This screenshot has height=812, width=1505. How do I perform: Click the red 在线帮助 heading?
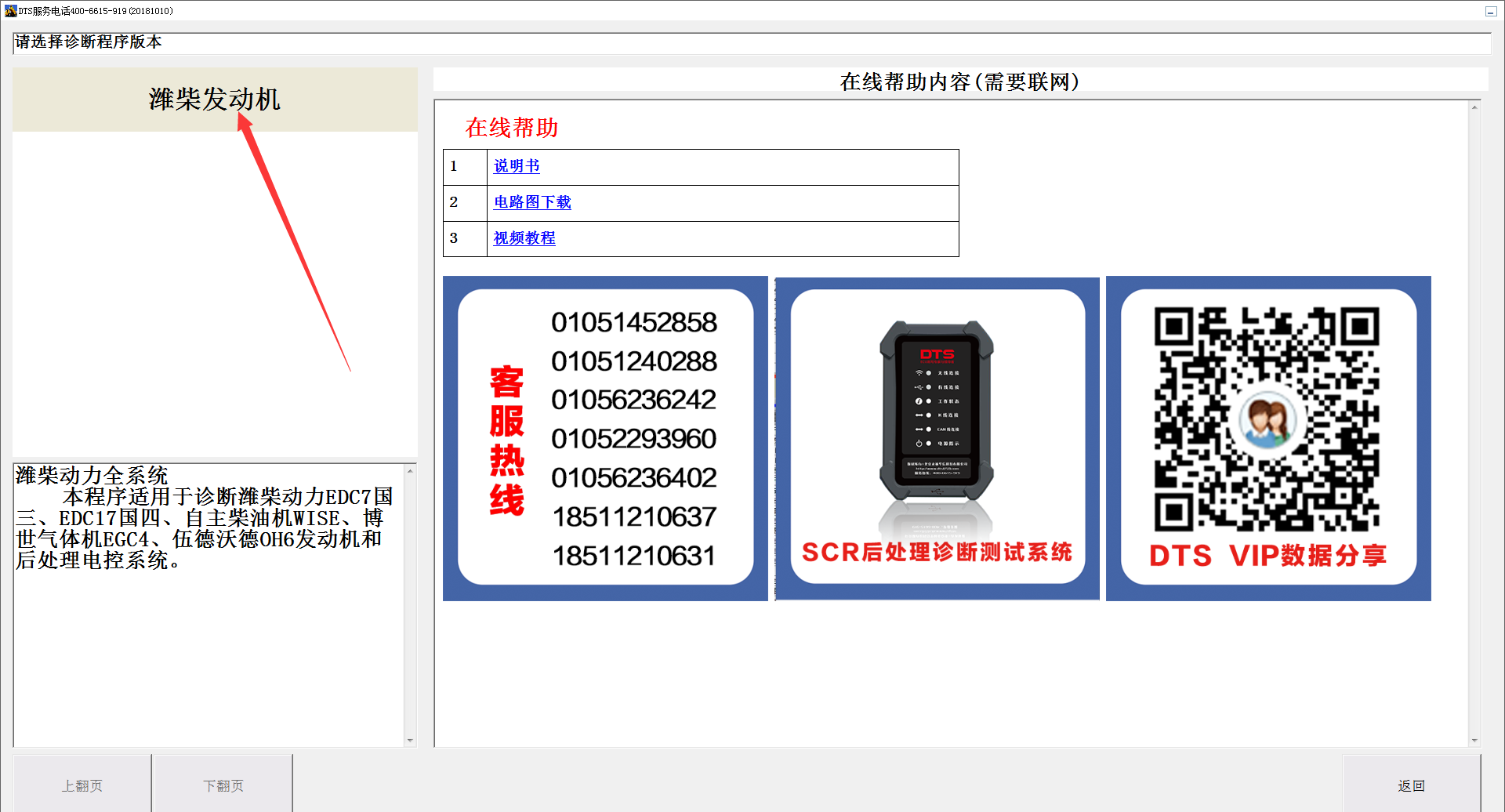pyautogui.click(x=512, y=128)
